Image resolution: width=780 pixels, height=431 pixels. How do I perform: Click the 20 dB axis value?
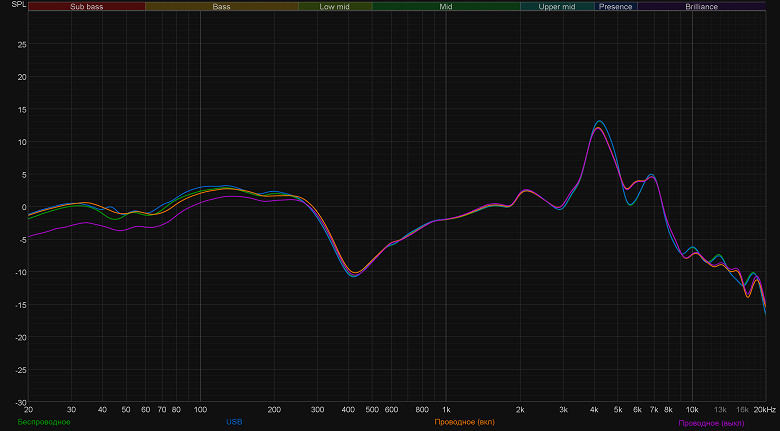pyautogui.click(x=22, y=77)
